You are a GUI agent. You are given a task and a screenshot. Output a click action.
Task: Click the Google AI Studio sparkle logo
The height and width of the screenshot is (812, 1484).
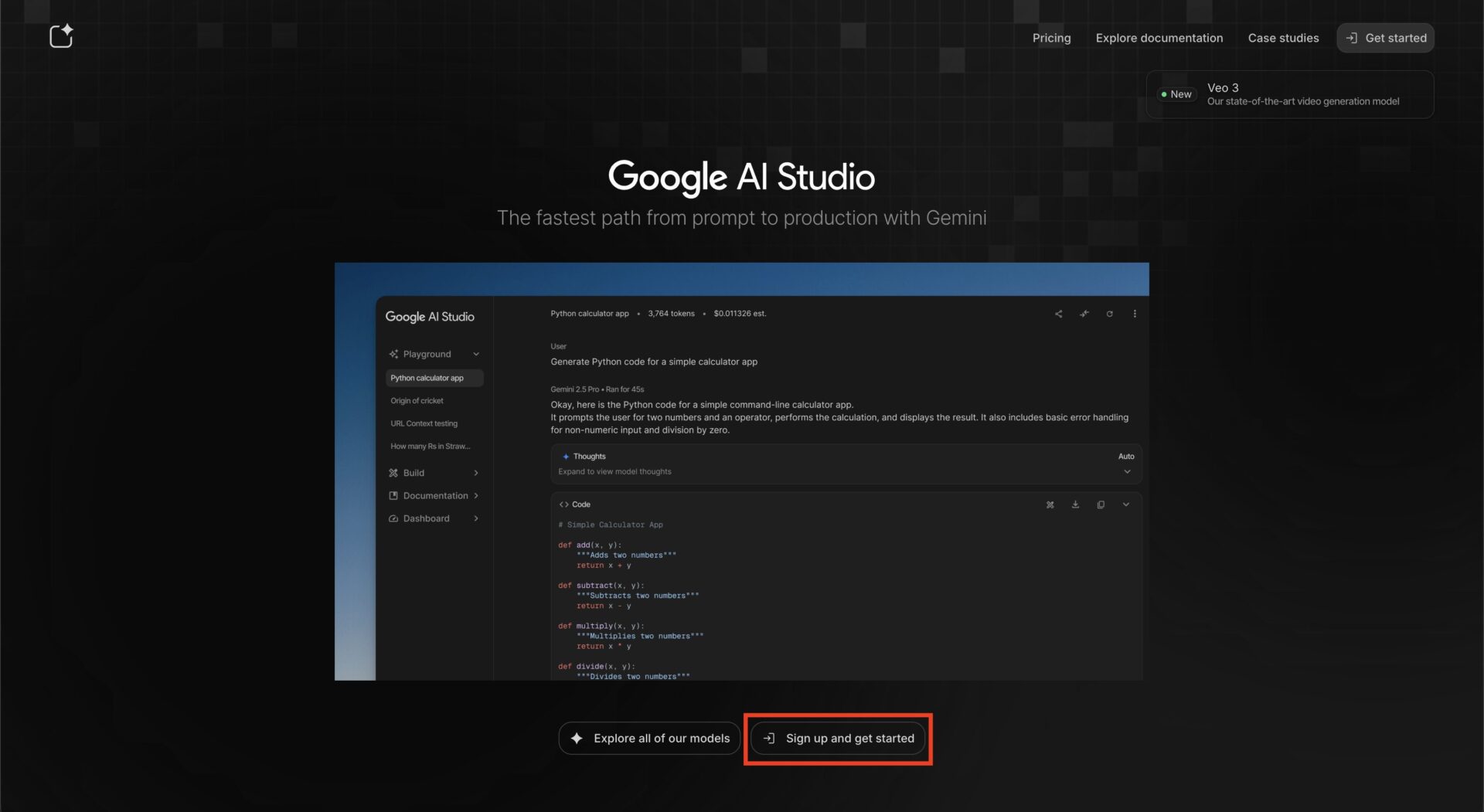61,35
